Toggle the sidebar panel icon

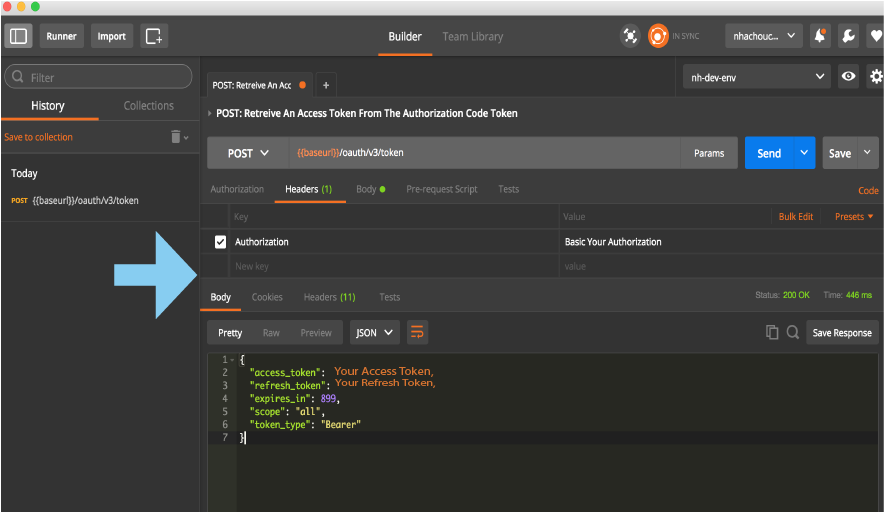click(x=19, y=36)
